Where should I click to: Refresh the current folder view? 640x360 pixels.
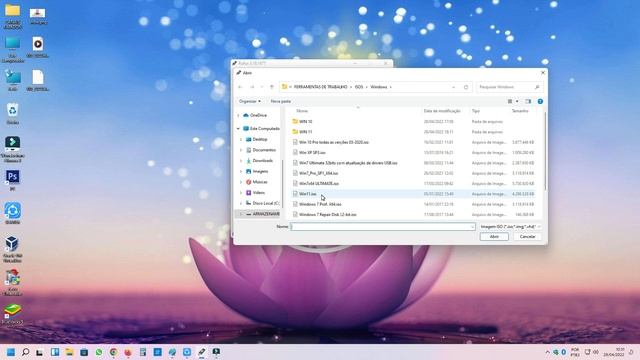click(x=466, y=87)
